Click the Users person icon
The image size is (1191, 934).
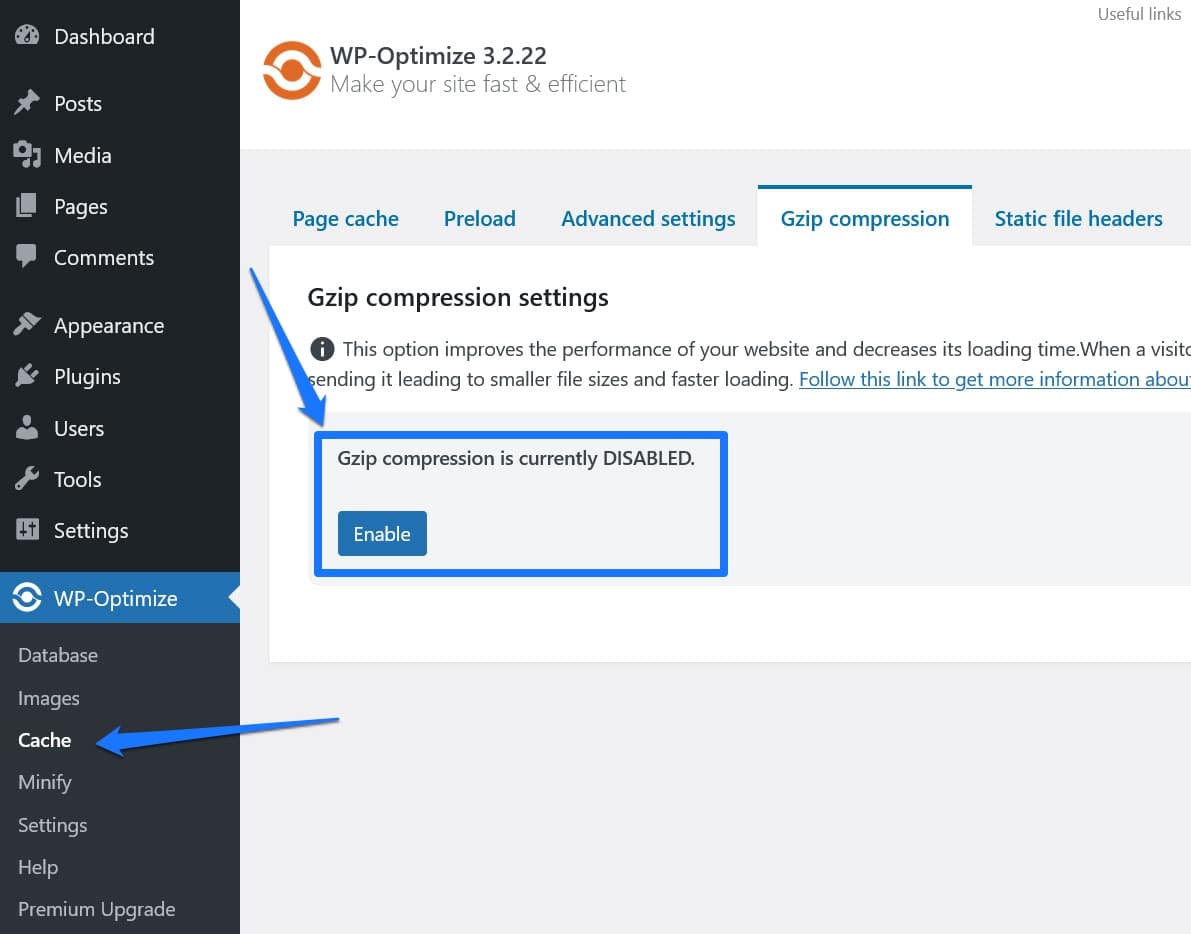tap(27, 428)
